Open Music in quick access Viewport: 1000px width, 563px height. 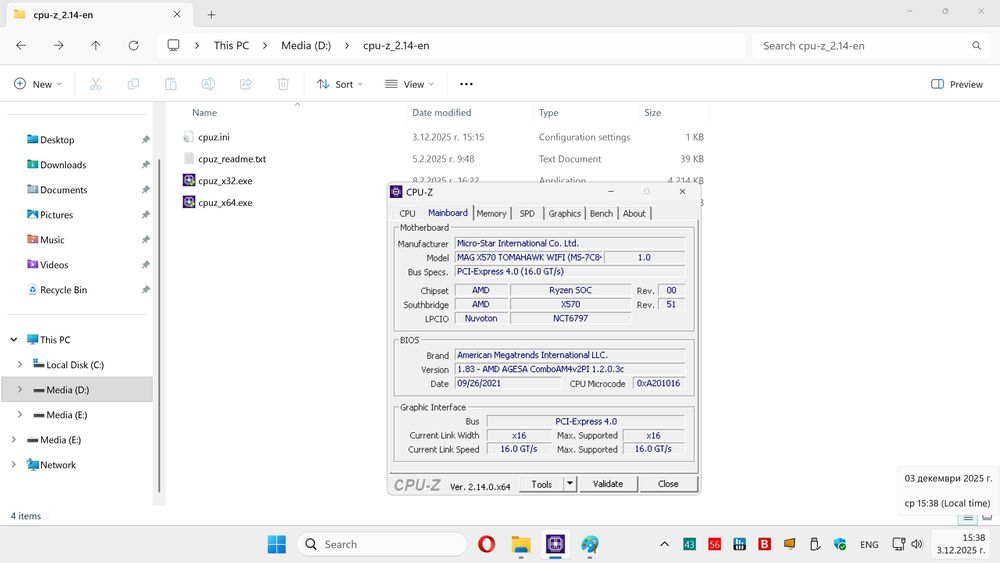click(52, 240)
